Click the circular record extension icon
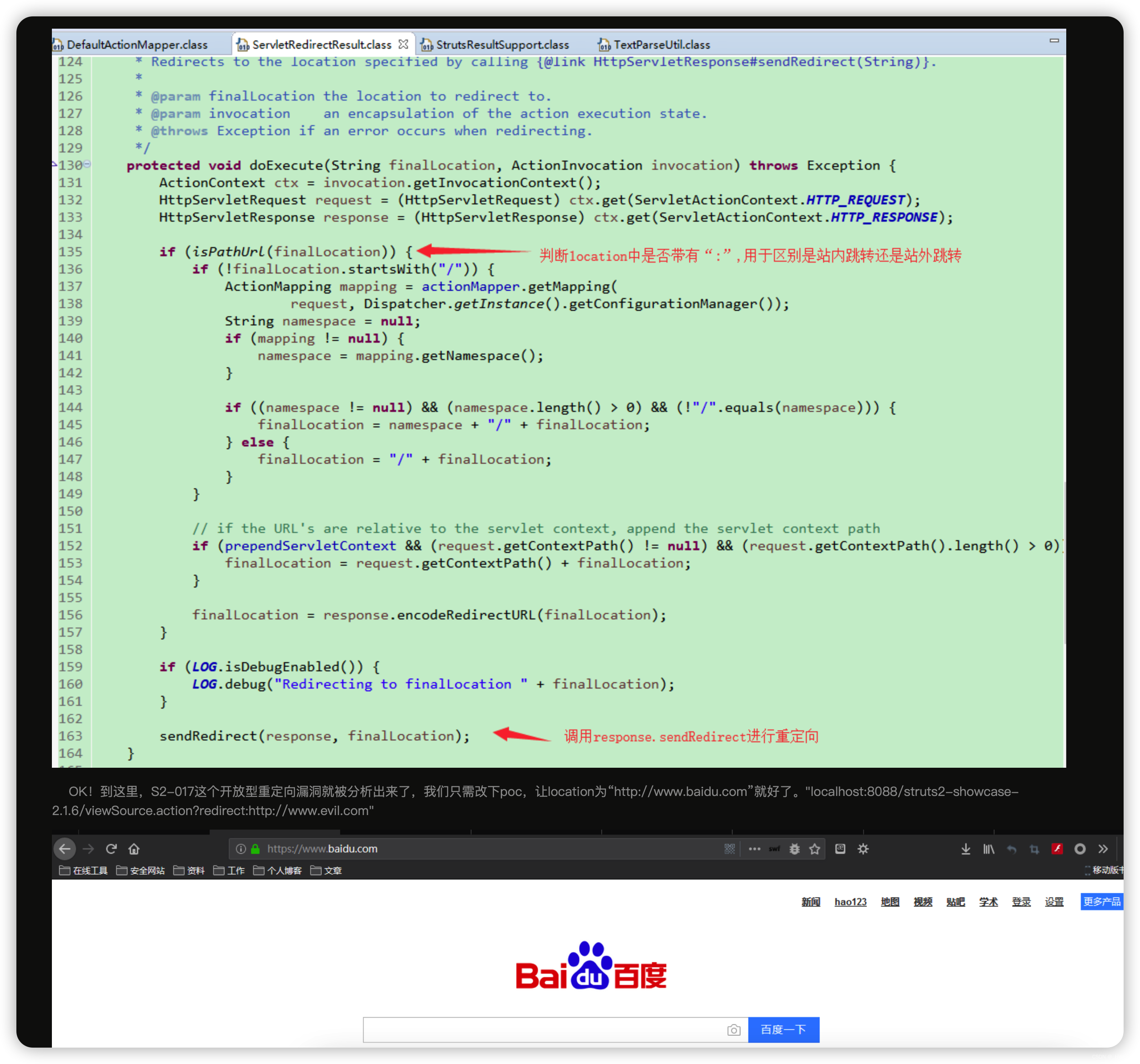Image resolution: width=1140 pixels, height=1064 pixels. [1080, 848]
